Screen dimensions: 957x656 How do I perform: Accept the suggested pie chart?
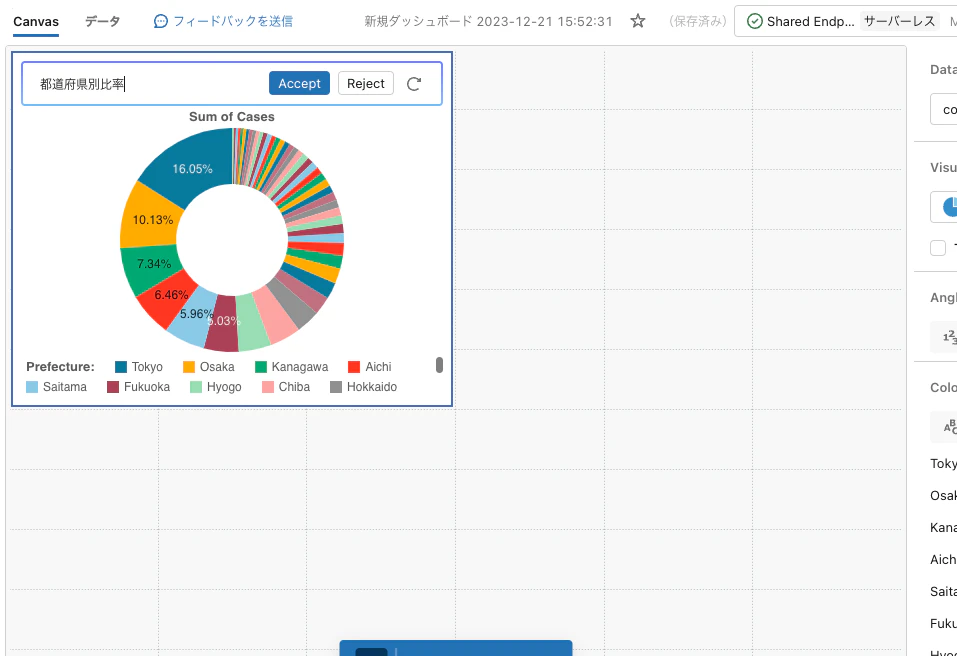(x=299, y=83)
